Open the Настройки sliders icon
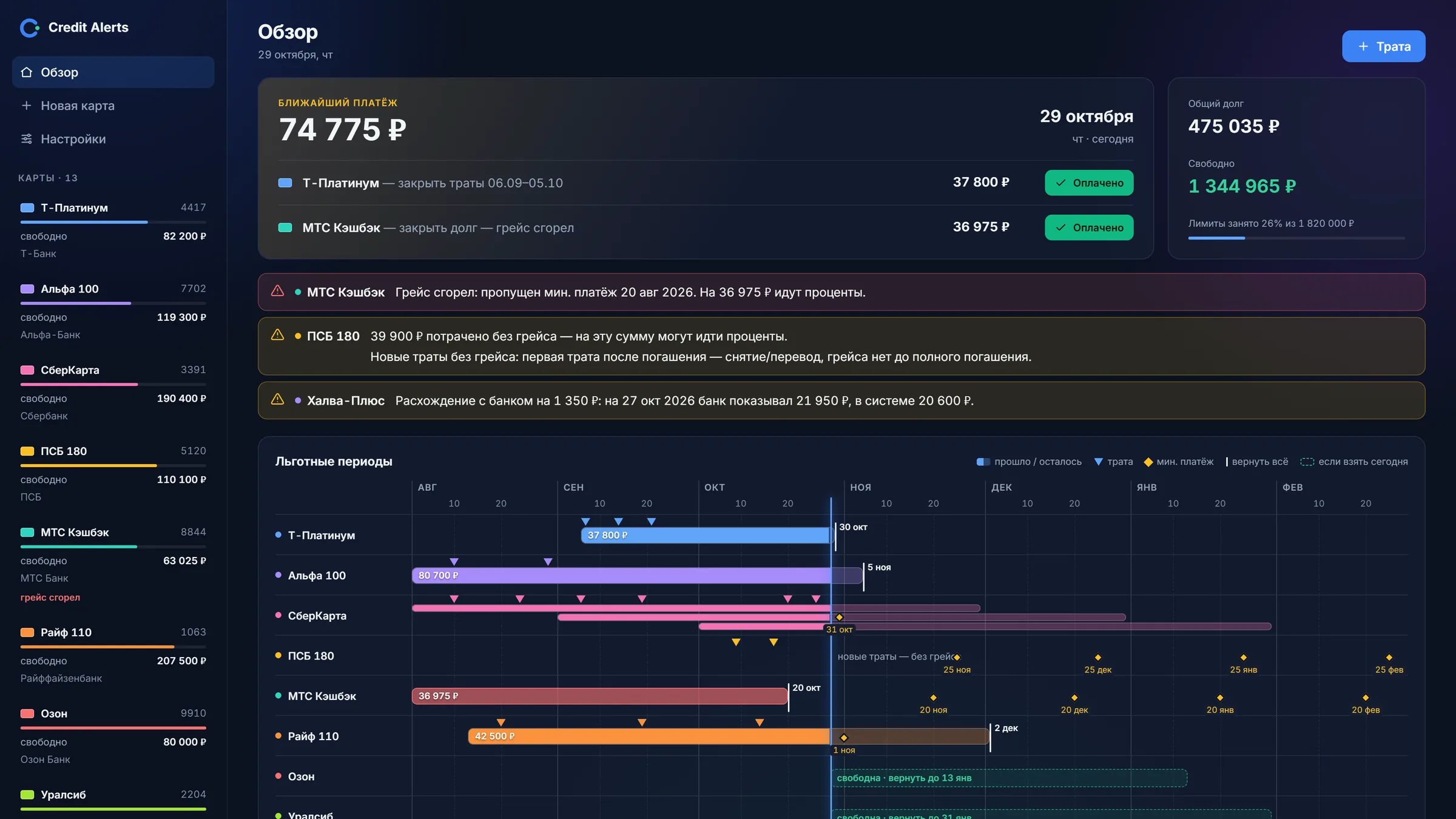This screenshot has width=1456, height=819. tap(27, 139)
